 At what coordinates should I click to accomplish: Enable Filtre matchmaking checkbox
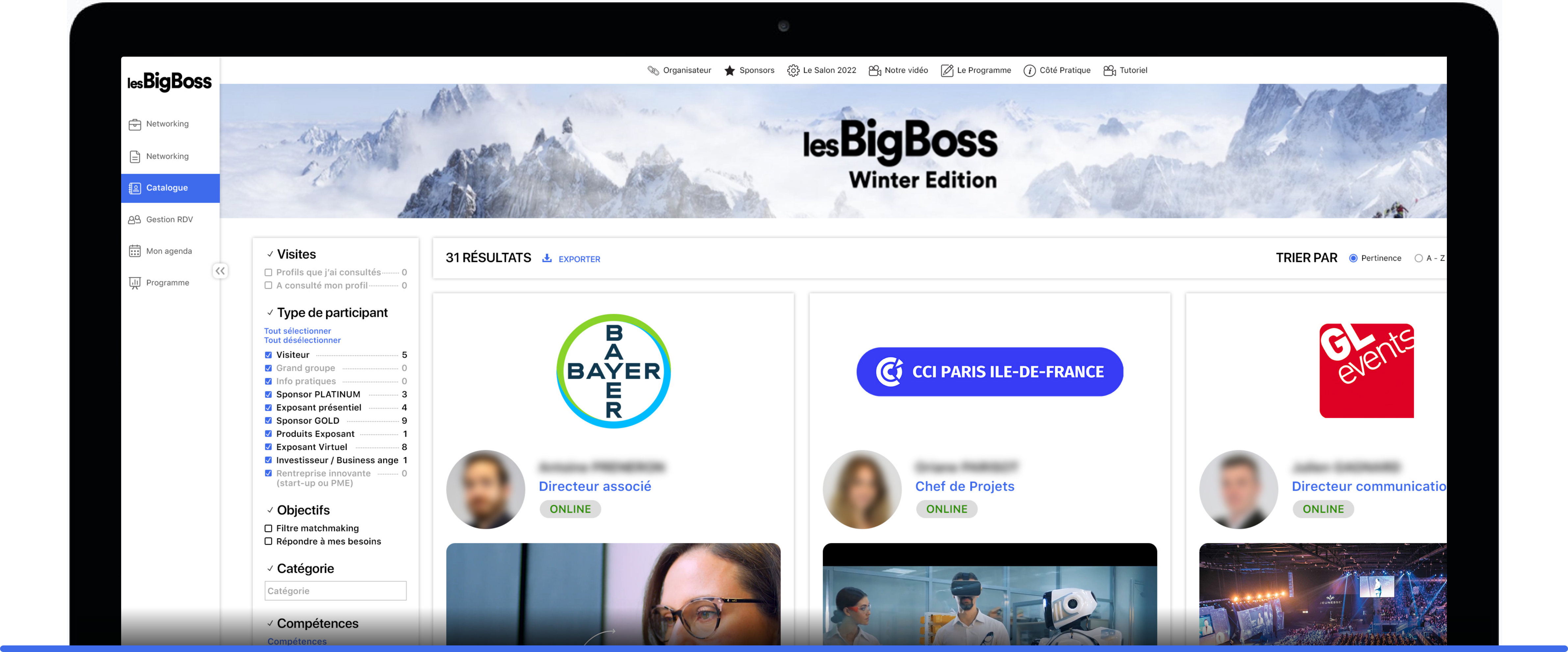point(269,529)
